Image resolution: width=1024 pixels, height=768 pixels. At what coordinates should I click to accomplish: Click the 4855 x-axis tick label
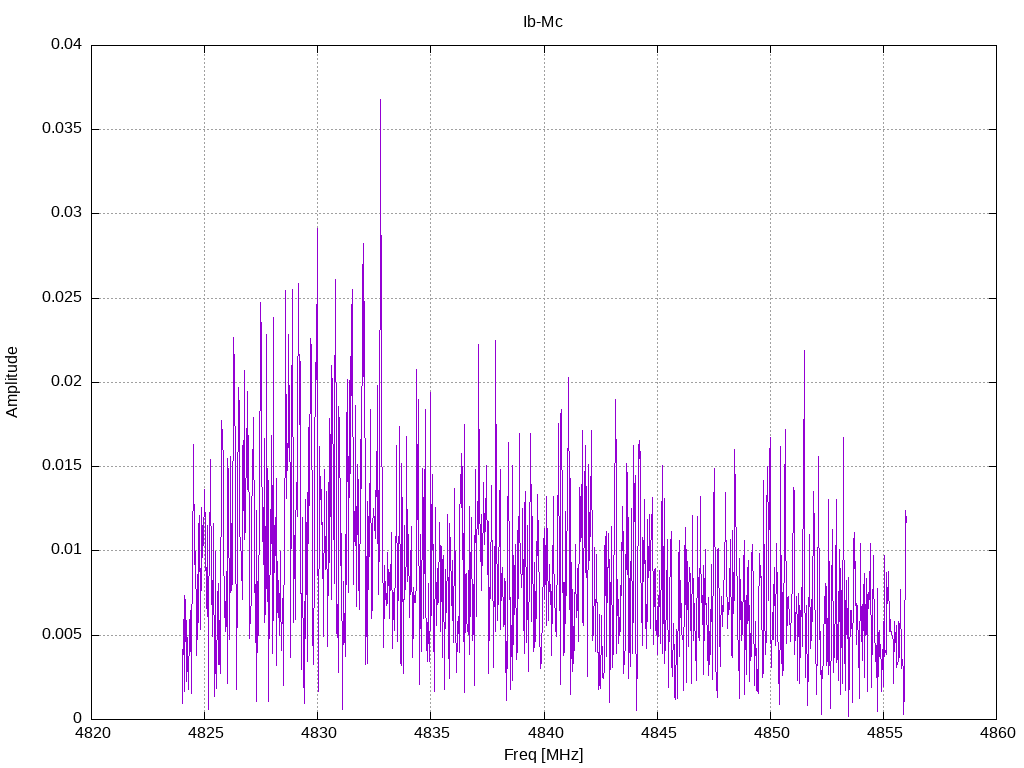coord(884,733)
